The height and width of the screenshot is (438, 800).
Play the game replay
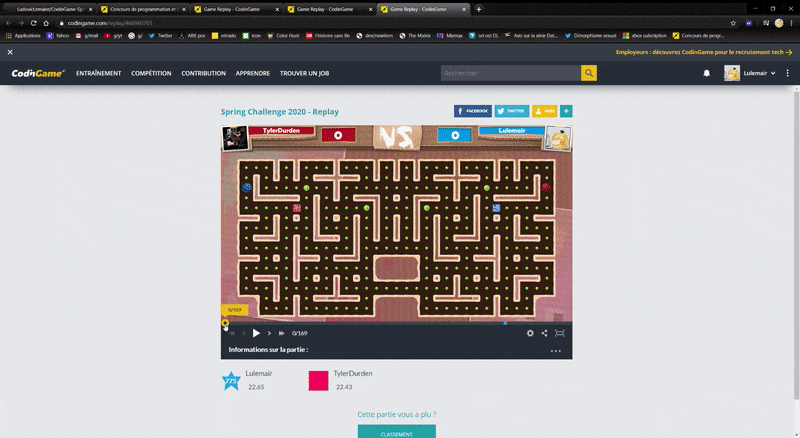256,333
